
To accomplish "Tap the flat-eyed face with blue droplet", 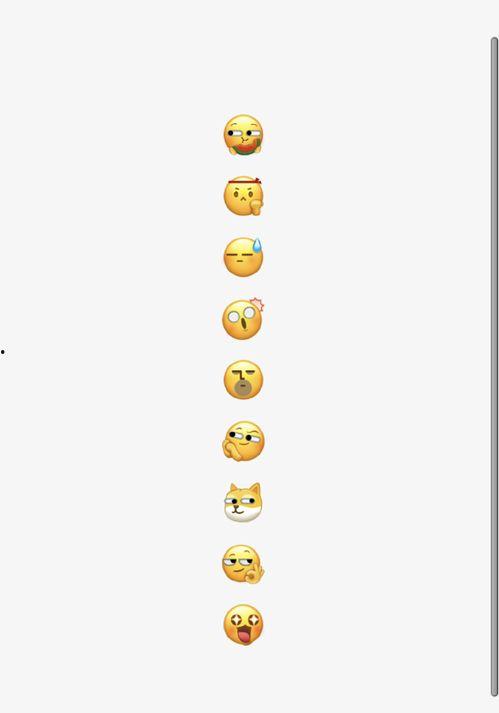I will click(x=243, y=257).
